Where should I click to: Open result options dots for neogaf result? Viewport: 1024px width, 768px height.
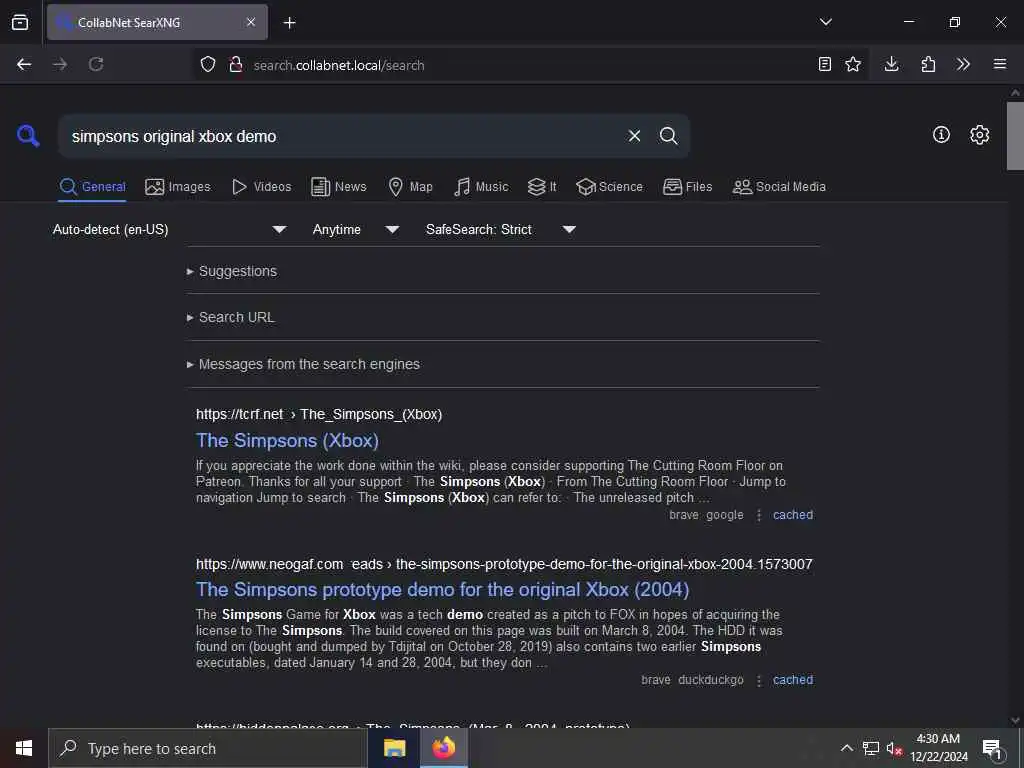tap(759, 680)
